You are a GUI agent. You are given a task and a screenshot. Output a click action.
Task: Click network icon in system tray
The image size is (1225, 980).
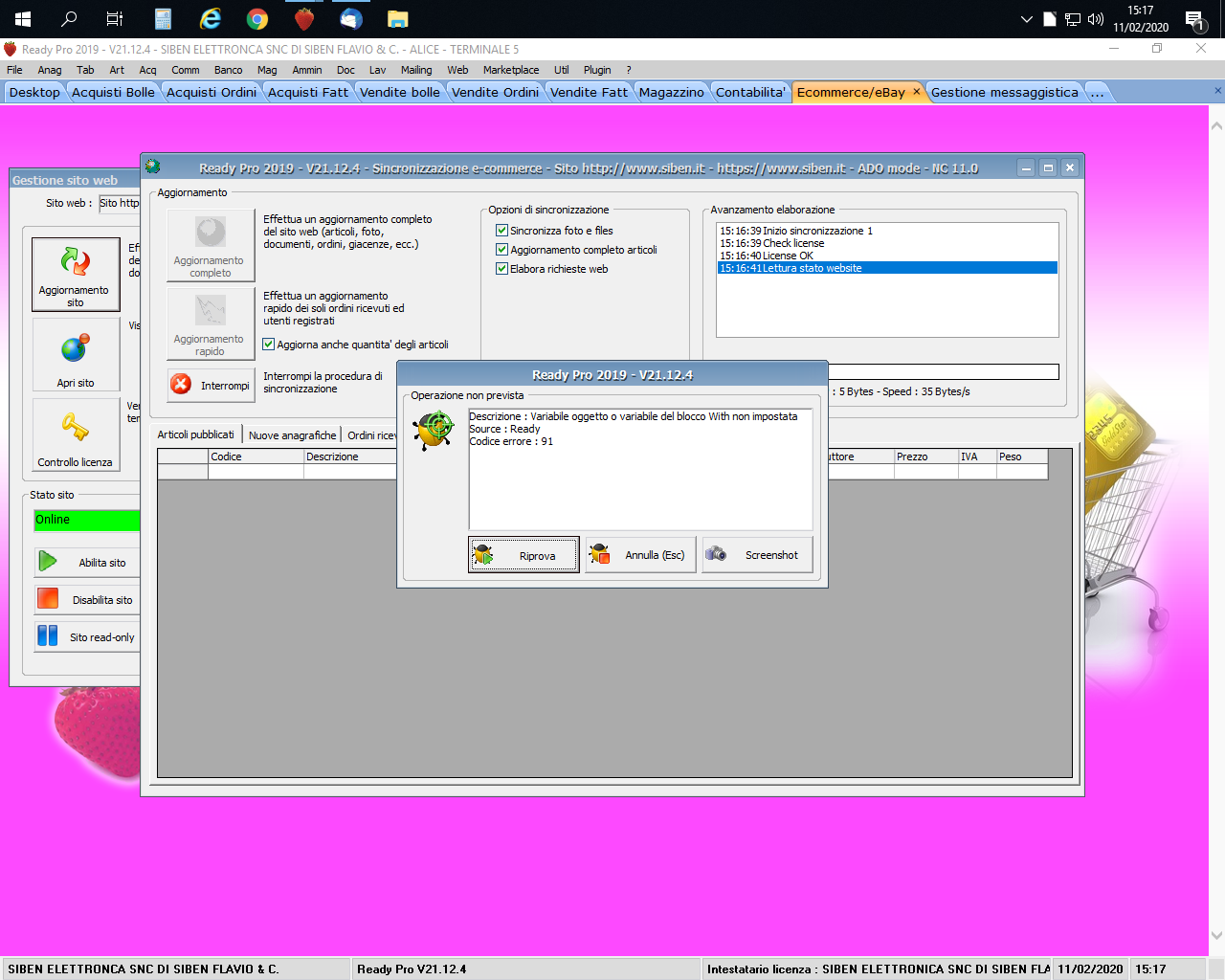1072,19
